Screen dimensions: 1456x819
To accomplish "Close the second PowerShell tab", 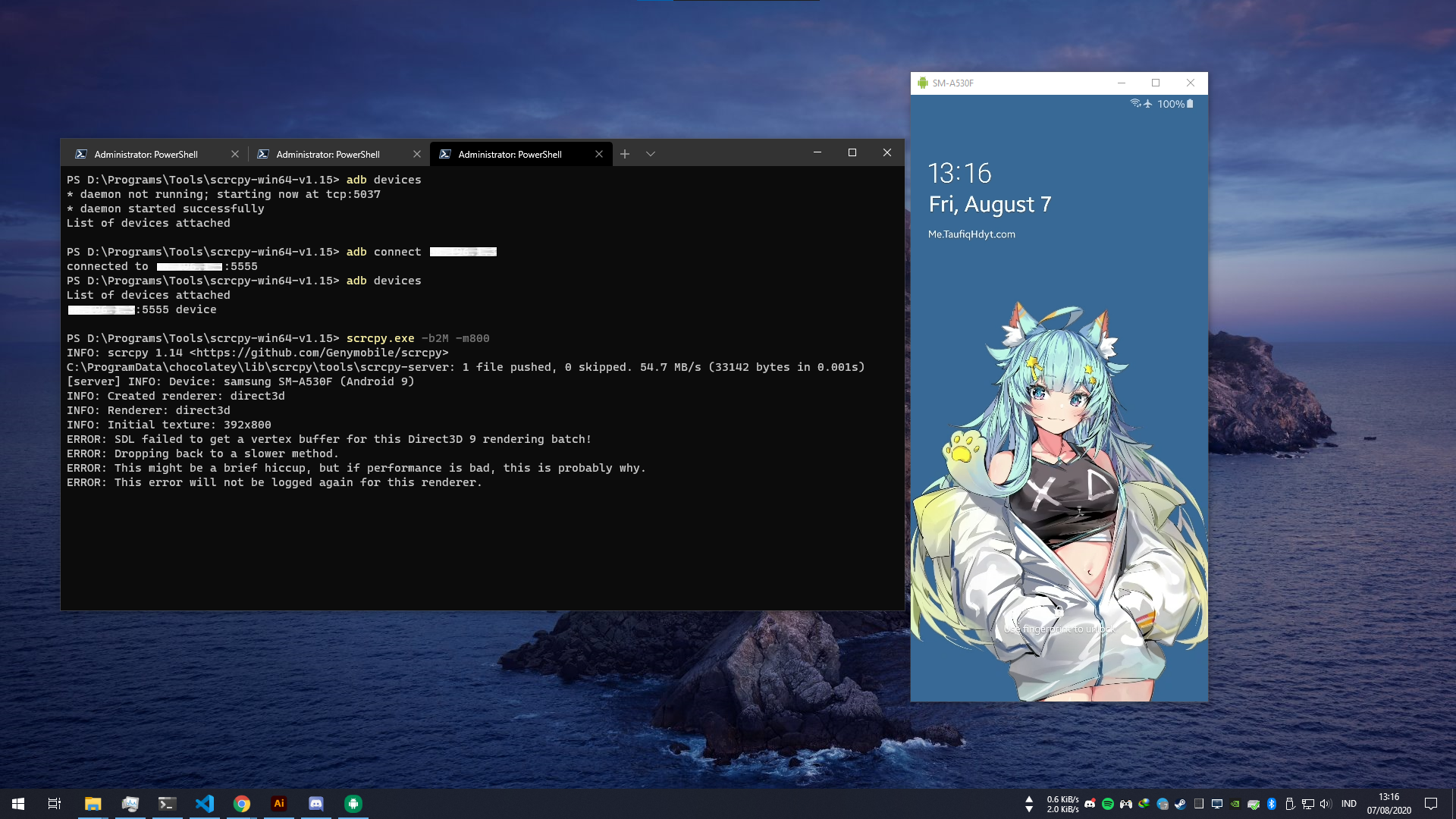I will click(417, 154).
